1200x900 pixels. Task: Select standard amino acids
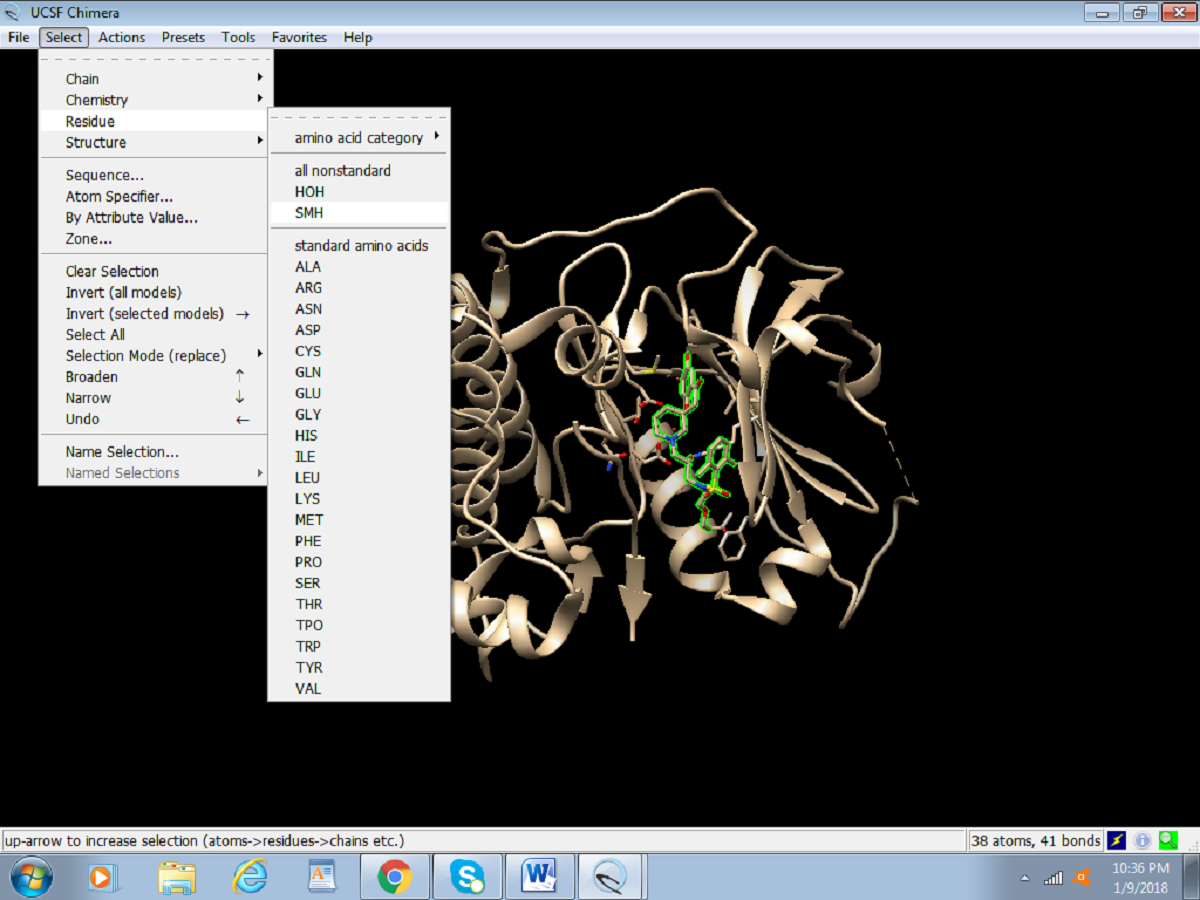(x=359, y=246)
